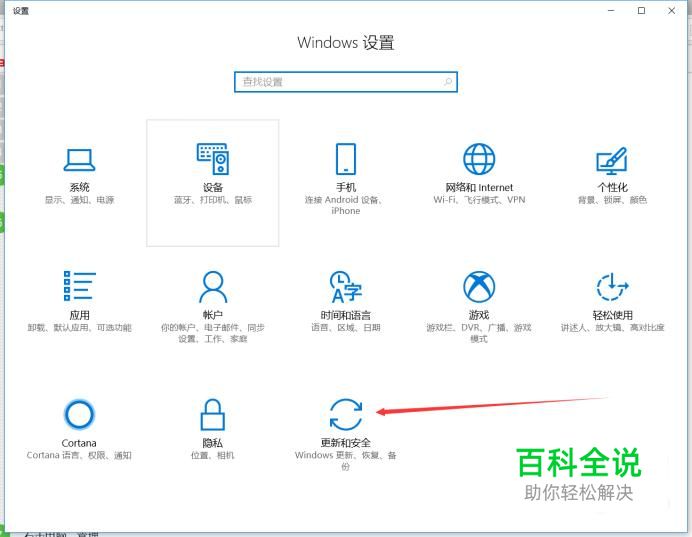Open the 更新和安全 refresh icon
The width and height of the screenshot is (692, 537).
click(346, 414)
